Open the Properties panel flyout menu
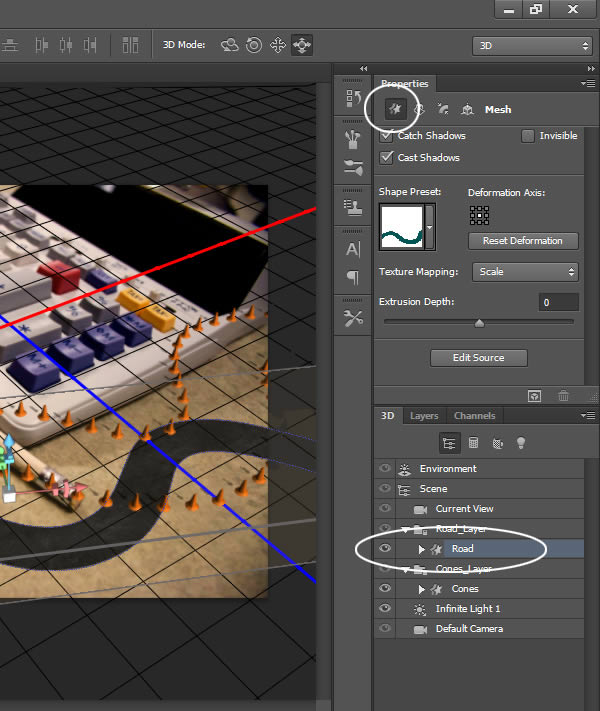 click(x=588, y=83)
